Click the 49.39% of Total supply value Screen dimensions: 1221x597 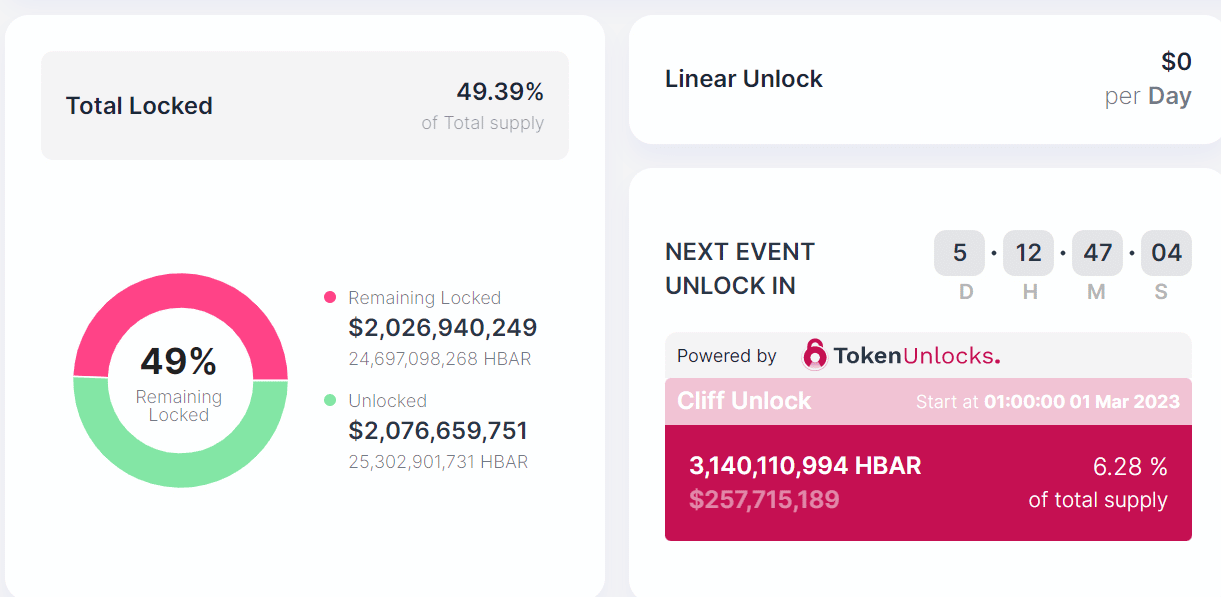[483, 106]
